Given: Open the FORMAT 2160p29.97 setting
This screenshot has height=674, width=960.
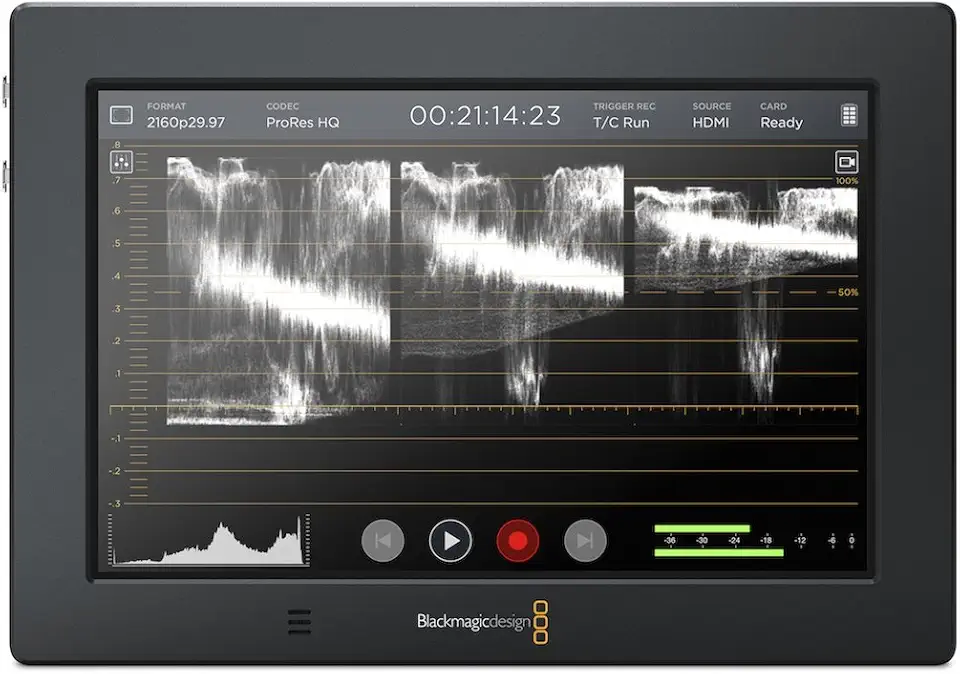Looking at the screenshot, I should point(186,116).
